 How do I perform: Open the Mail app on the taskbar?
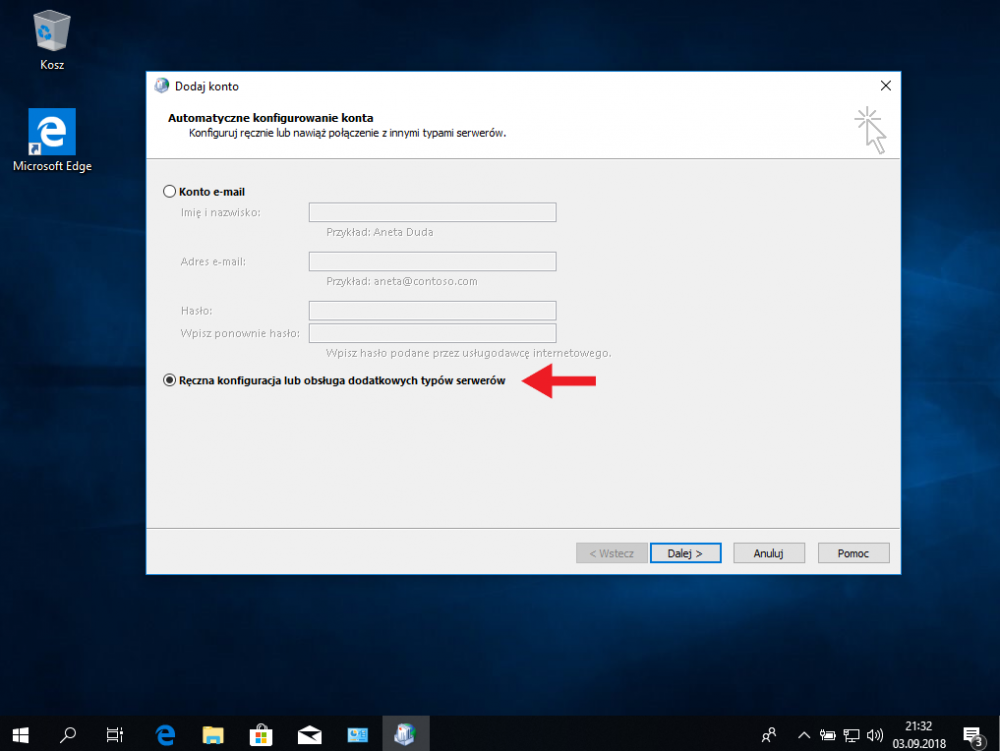pos(309,735)
